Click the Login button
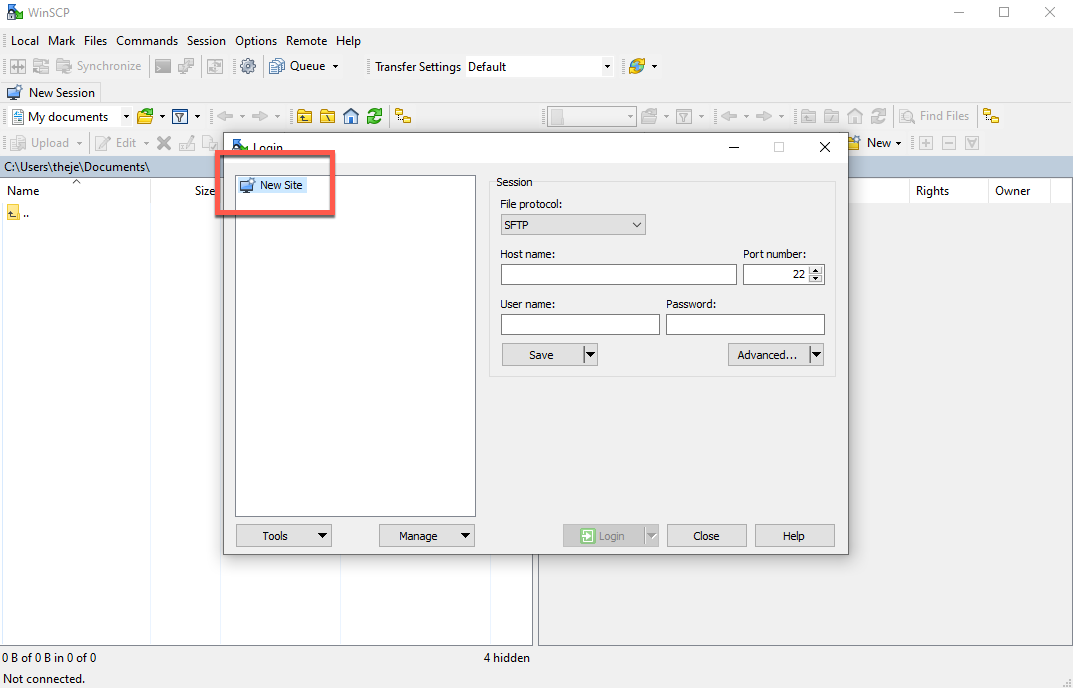The height and width of the screenshot is (688, 1073). (603, 536)
